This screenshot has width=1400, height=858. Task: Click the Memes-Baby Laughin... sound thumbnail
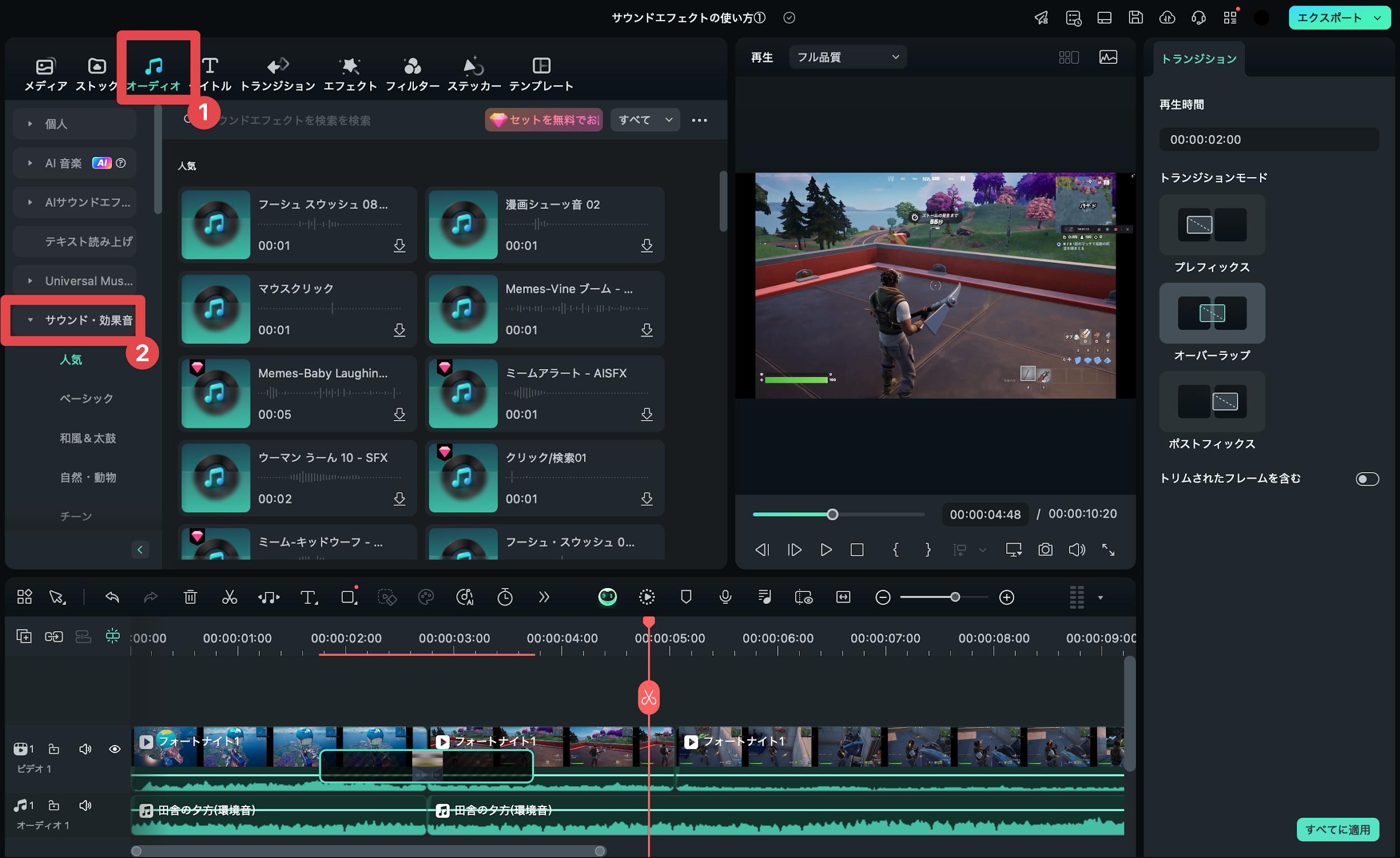click(x=216, y=393)
